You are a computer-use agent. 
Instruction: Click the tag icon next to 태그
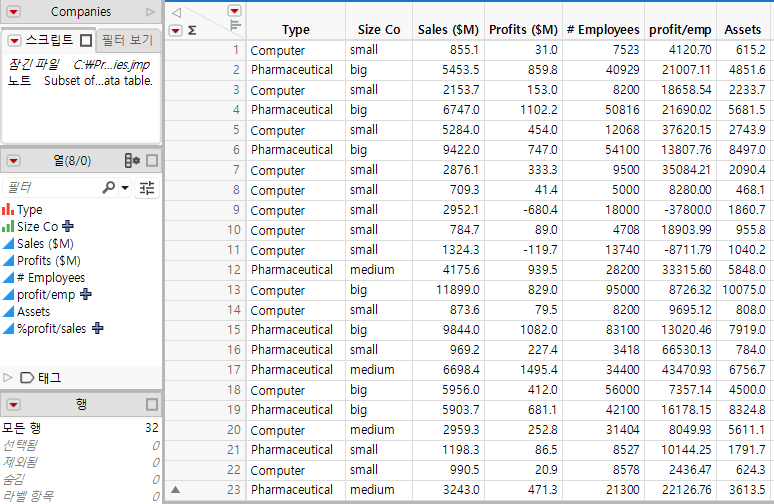[x=27, y=378]
